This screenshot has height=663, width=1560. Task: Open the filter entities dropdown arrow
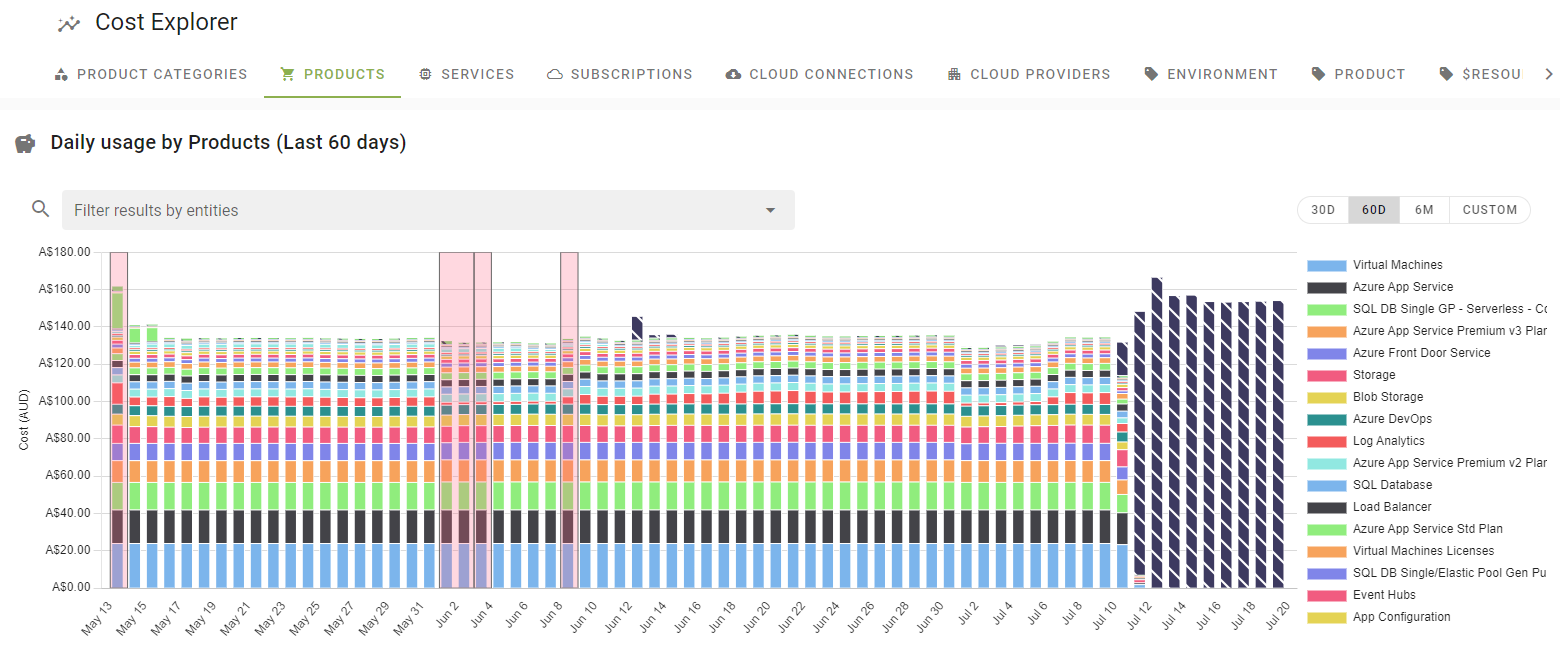(770, 210)
